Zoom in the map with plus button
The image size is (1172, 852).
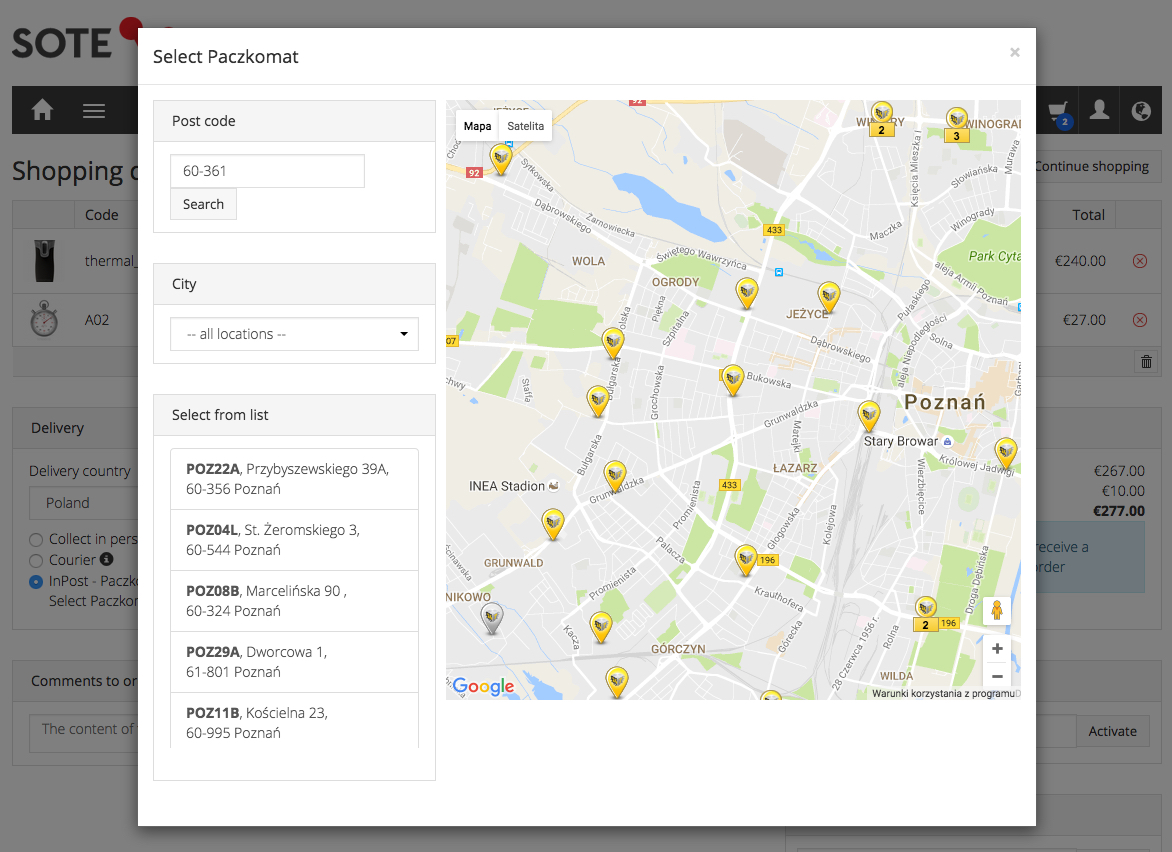(x=996, y=649)
